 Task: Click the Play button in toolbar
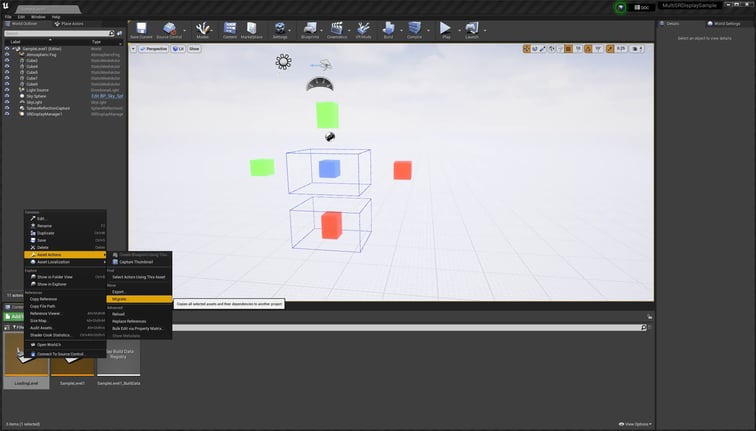446,30
